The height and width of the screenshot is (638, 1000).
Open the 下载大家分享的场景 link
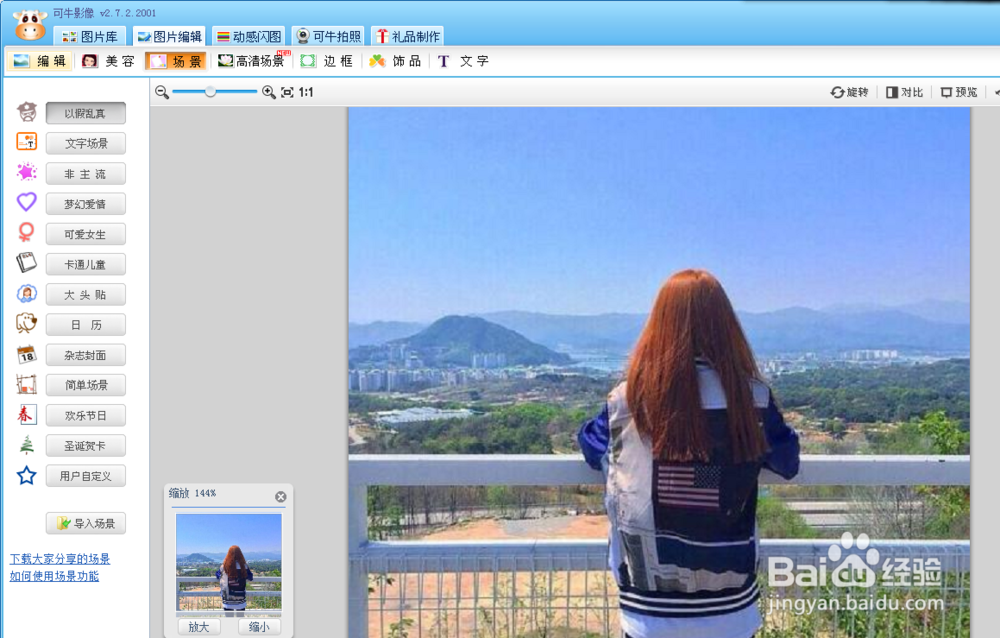coord(60,559)
